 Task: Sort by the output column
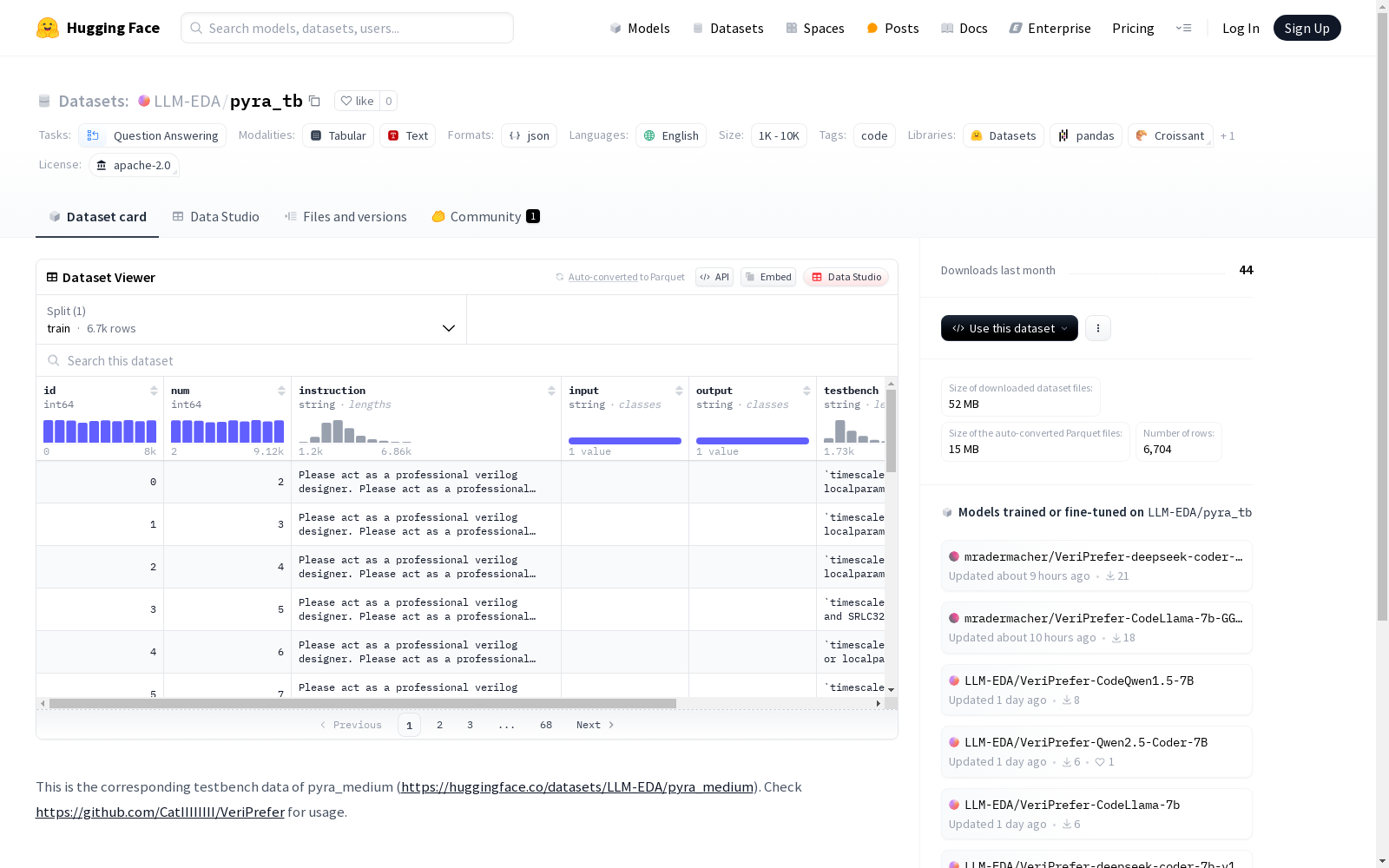tap(806, 391)
